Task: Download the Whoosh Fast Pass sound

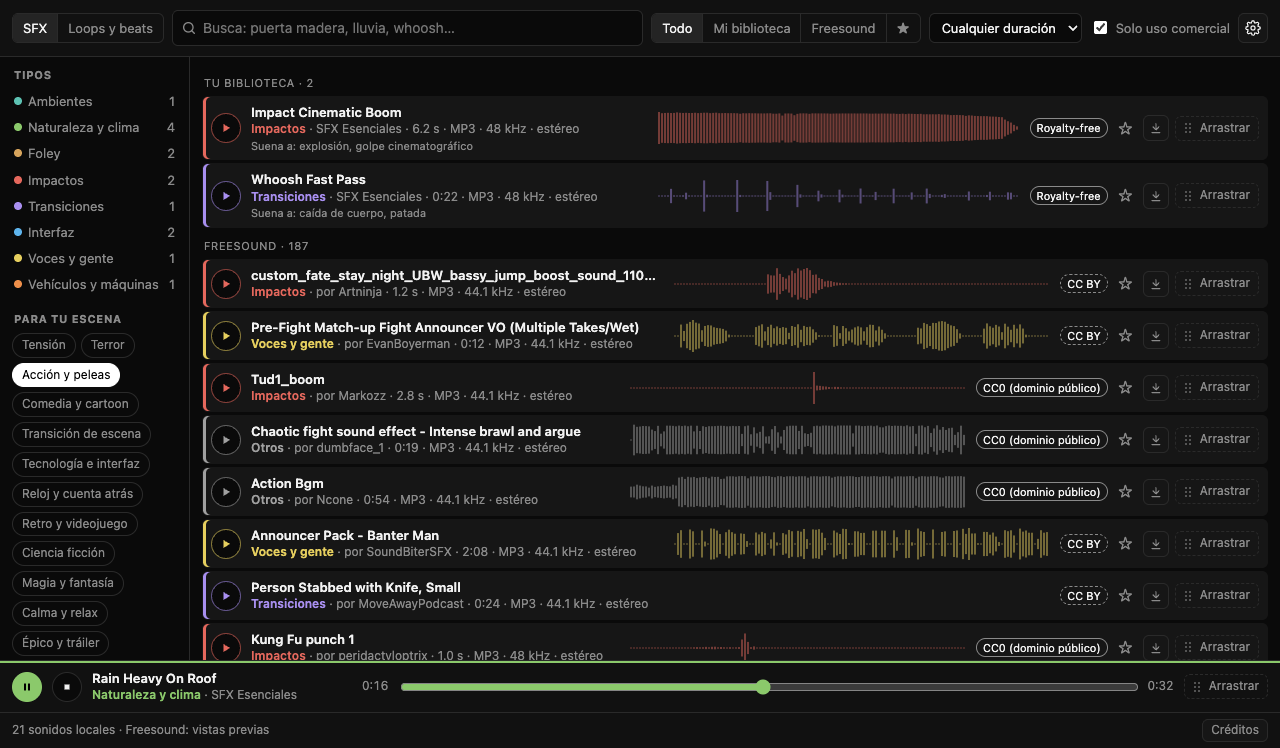Action: click(x=1156, y=195)
